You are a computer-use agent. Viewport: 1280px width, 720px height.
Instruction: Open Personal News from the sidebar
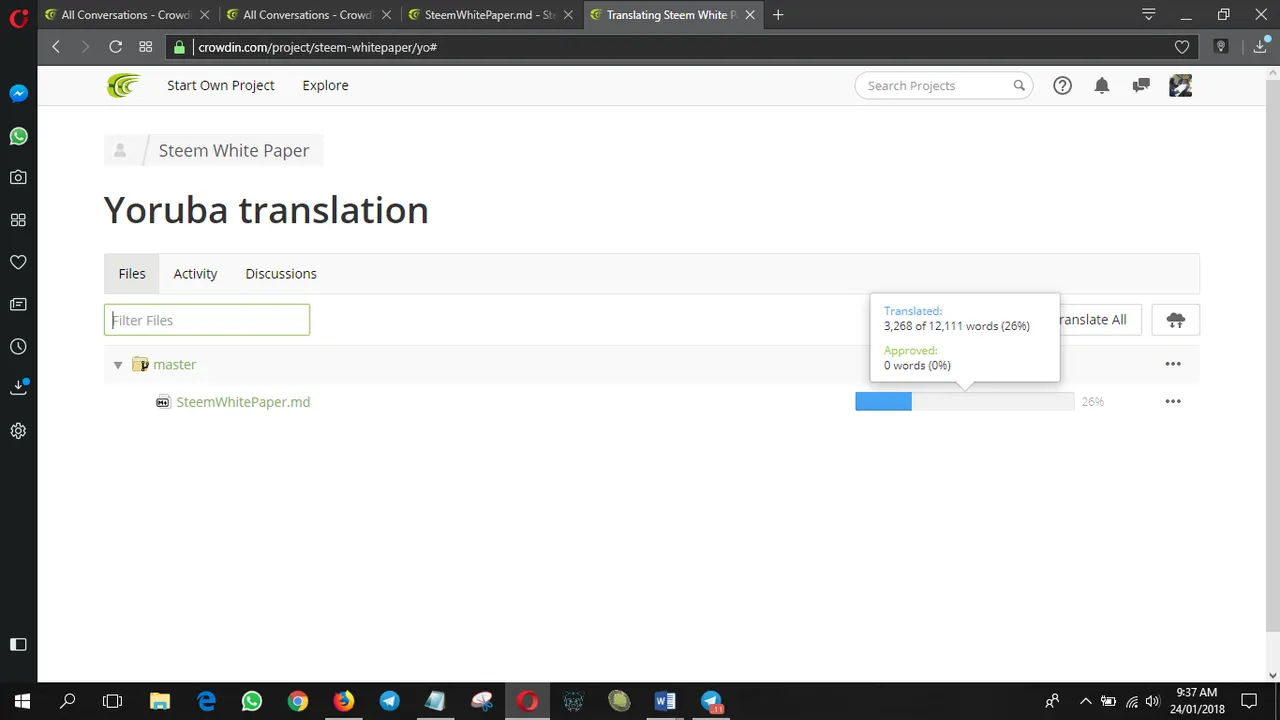pyautogui.click(x=18, y=304)
